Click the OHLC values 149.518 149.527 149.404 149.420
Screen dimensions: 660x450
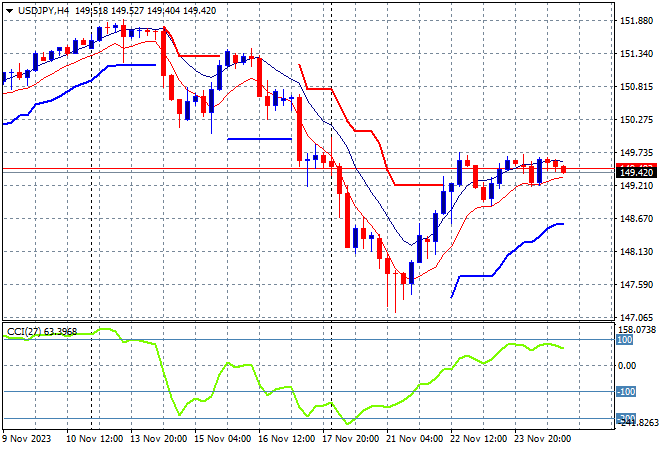click(146, 11)
